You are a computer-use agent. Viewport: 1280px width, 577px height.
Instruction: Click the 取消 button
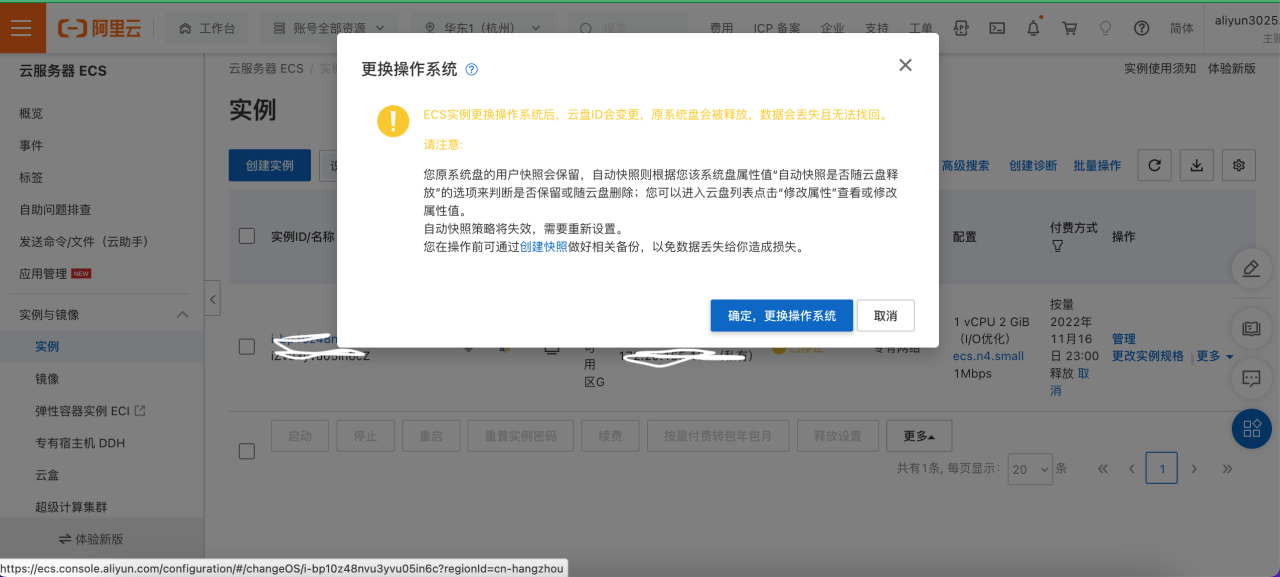pyautogui.click(x=885, y=316)
